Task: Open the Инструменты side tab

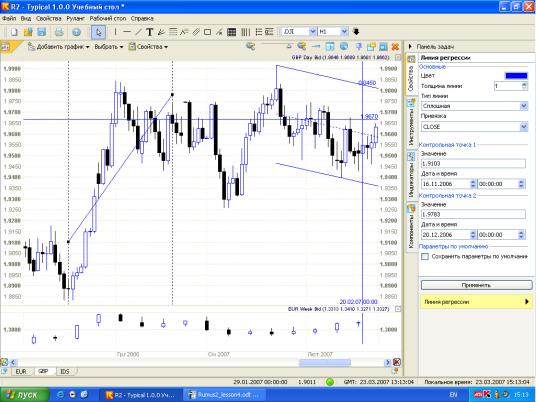Action: pyautogui.click(x=411, y=122)
